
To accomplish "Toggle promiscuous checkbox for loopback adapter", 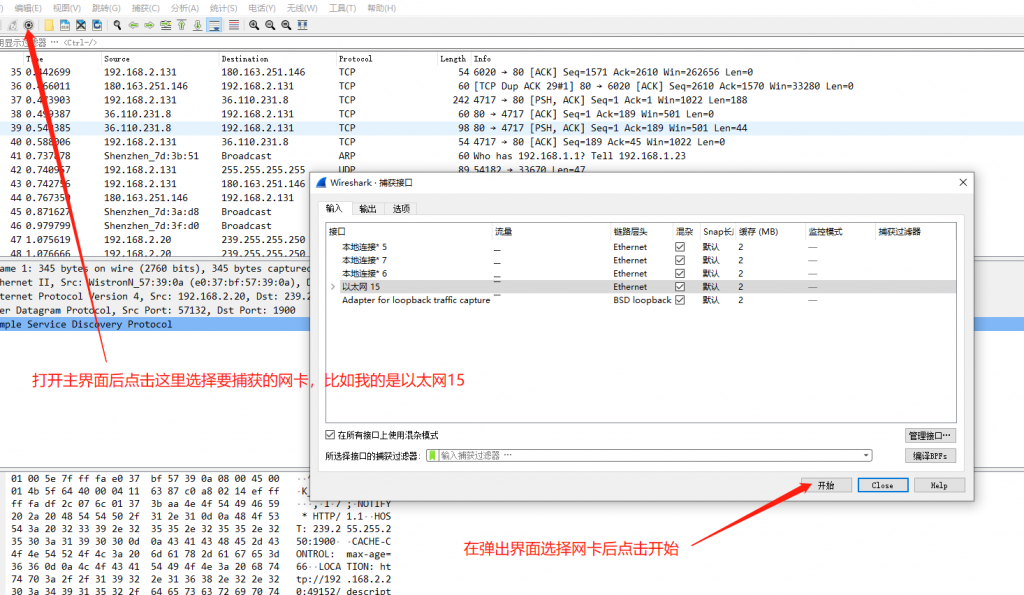I will pos(681,300).
